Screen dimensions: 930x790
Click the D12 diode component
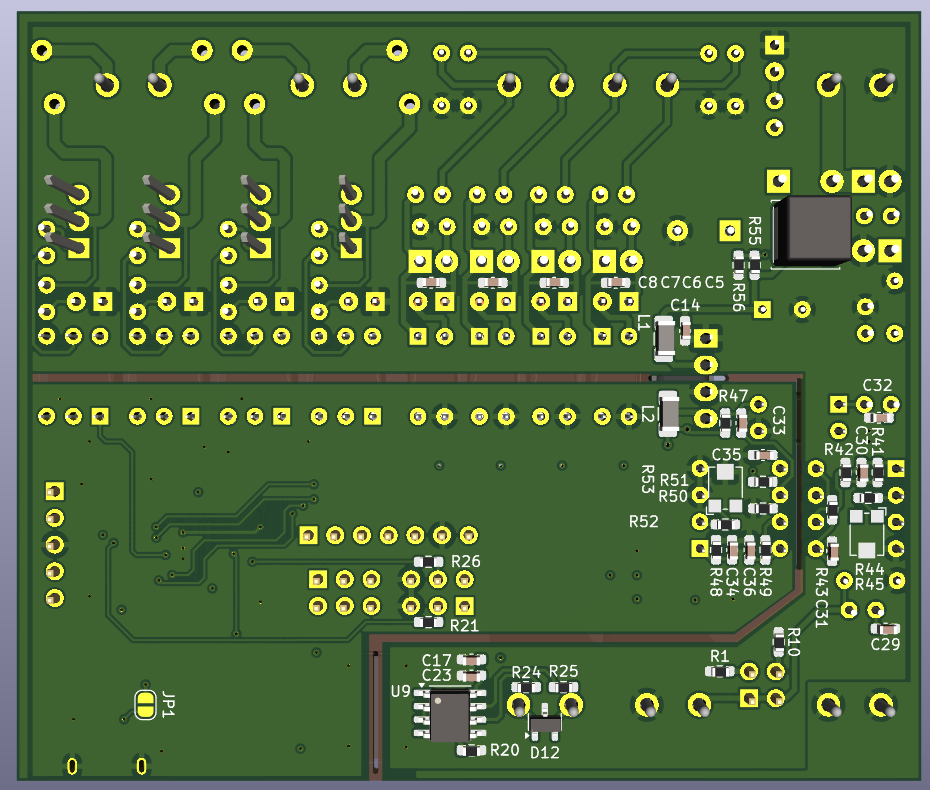click(545, 722)
